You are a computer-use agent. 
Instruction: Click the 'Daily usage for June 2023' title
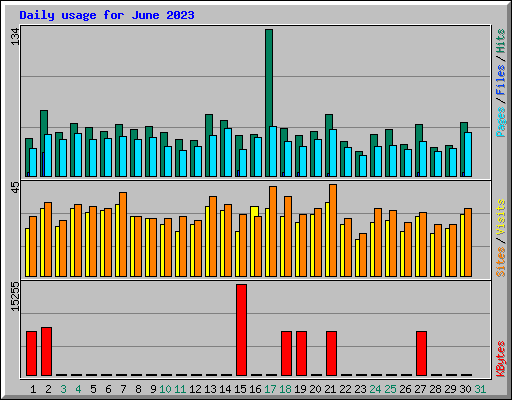107,15
